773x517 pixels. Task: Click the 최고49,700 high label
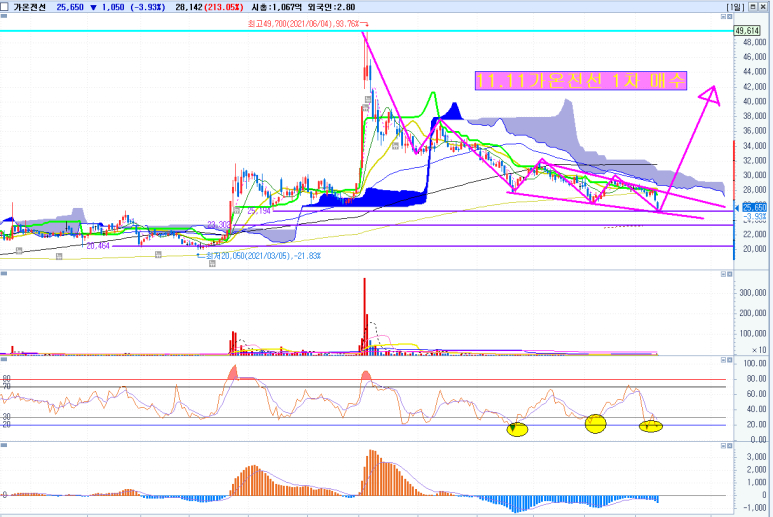304,23
